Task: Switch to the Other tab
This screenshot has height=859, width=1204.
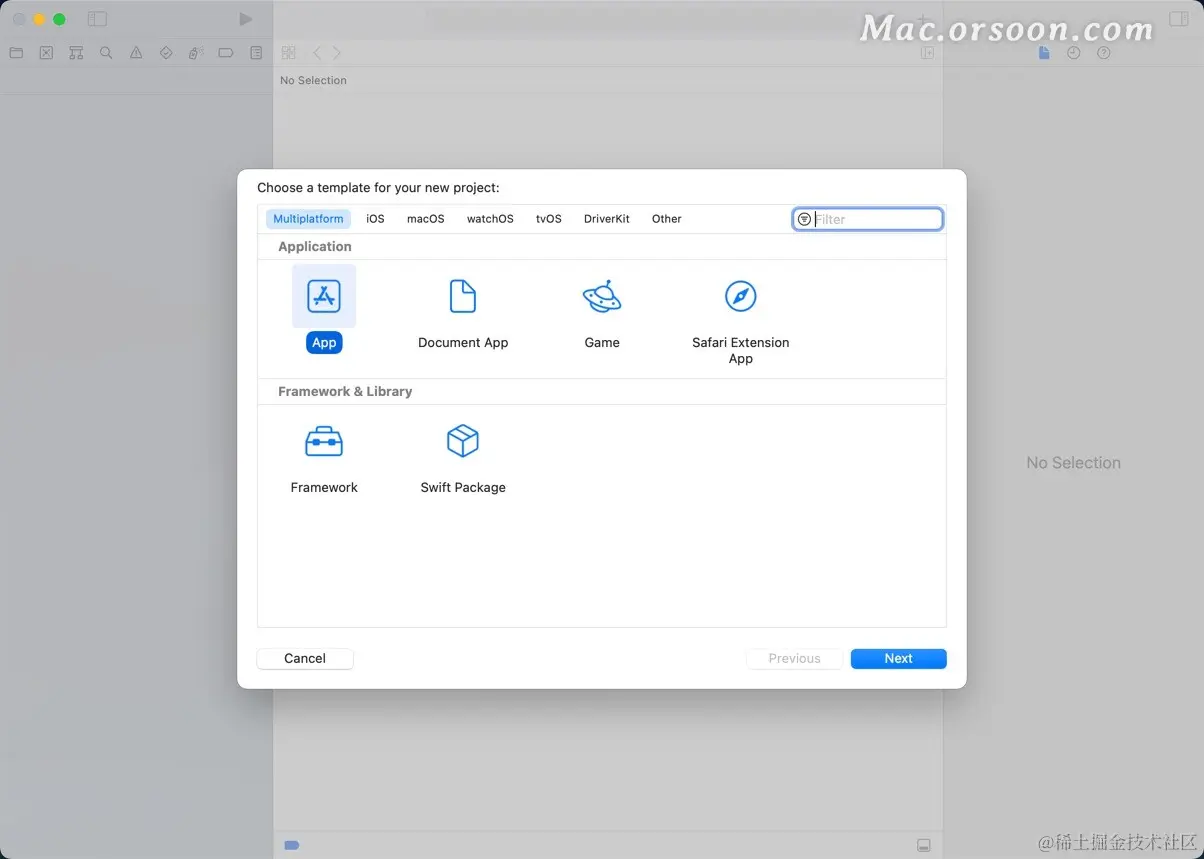Action: click(x=667, y=219)
